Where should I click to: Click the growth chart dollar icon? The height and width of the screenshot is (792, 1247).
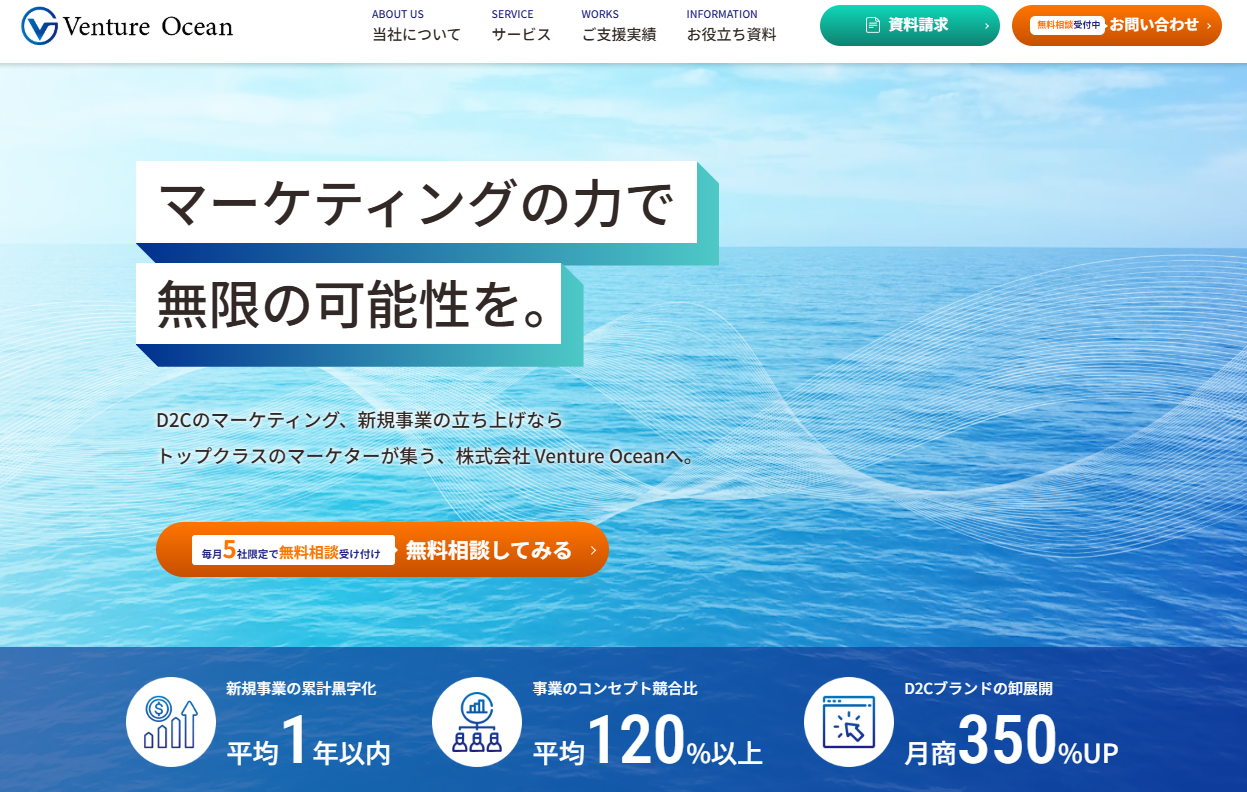171,722
